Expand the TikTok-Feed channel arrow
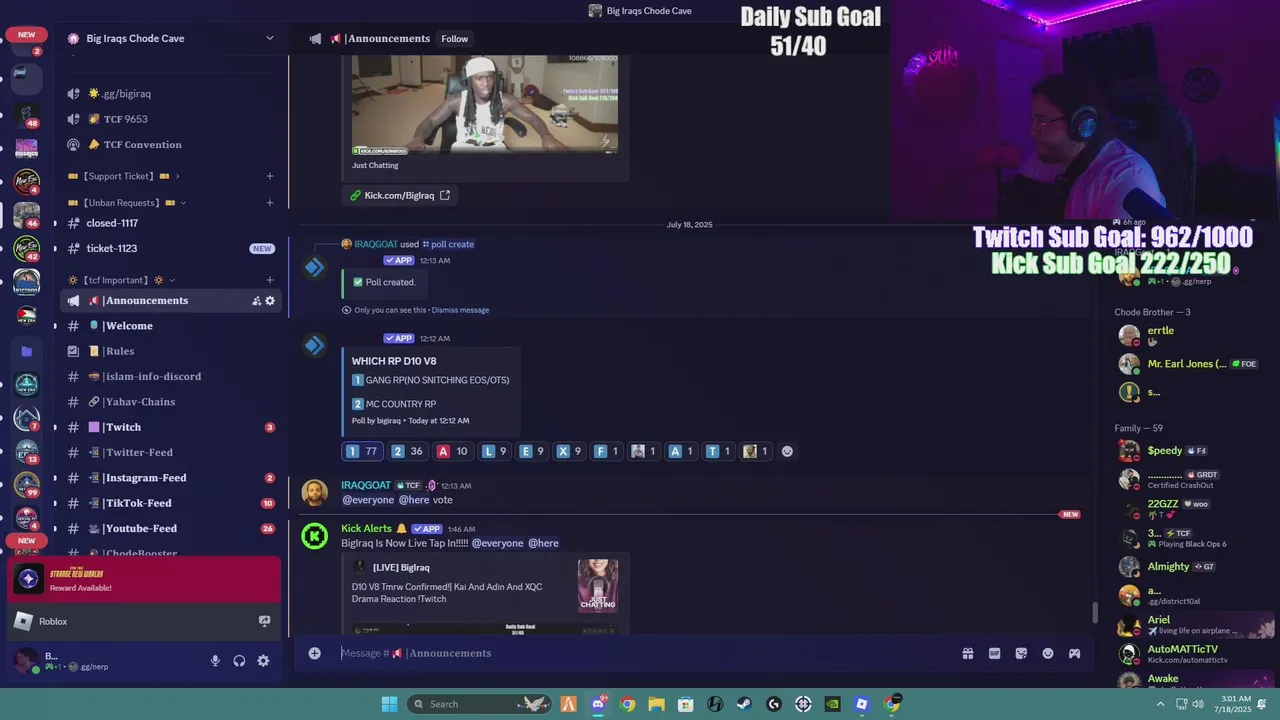Screen dimensions: 1280x720 pyautogui.click(x=55, y=503)
